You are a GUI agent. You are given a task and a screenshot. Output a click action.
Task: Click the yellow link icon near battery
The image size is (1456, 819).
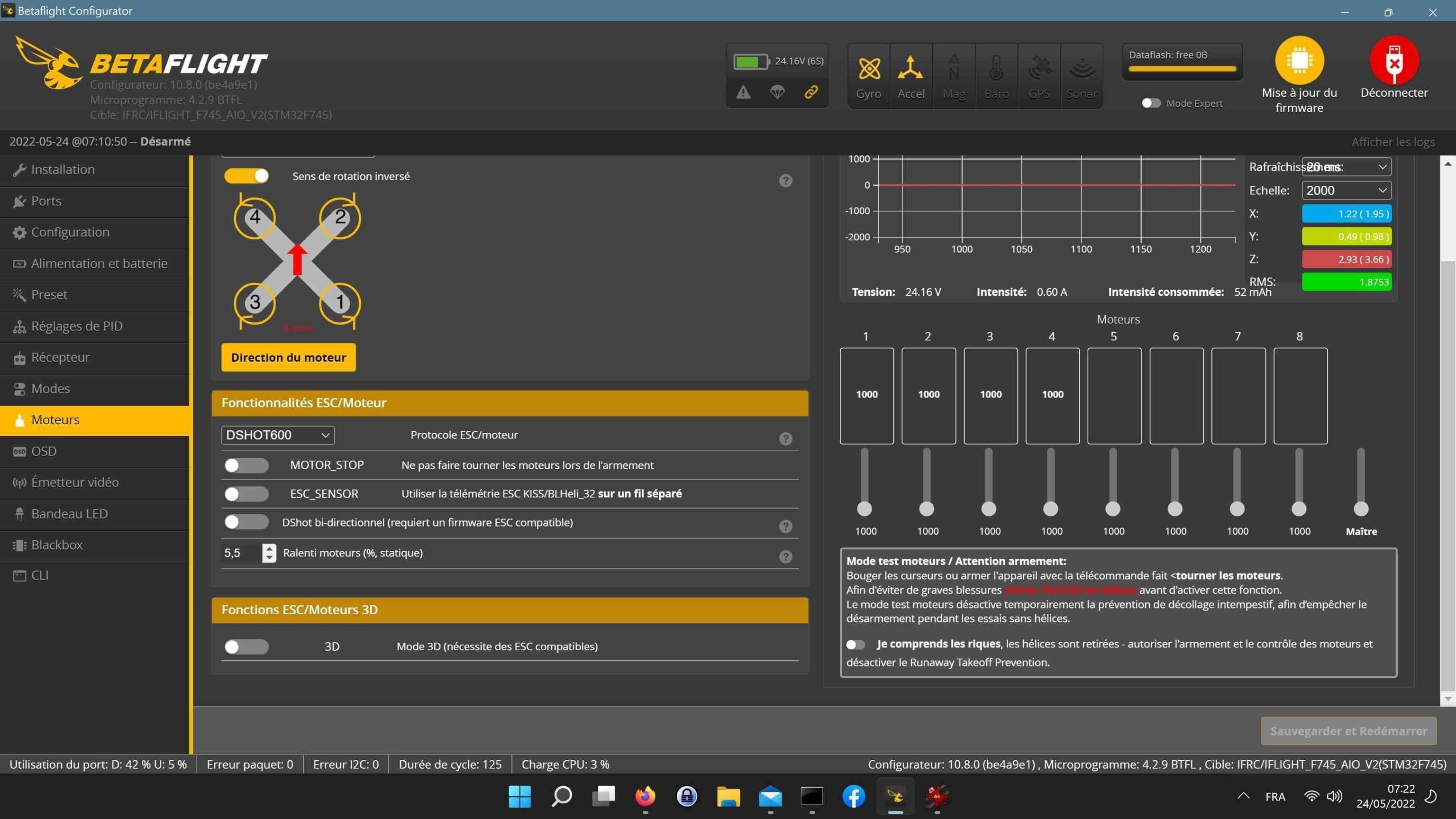click(811, 91)
